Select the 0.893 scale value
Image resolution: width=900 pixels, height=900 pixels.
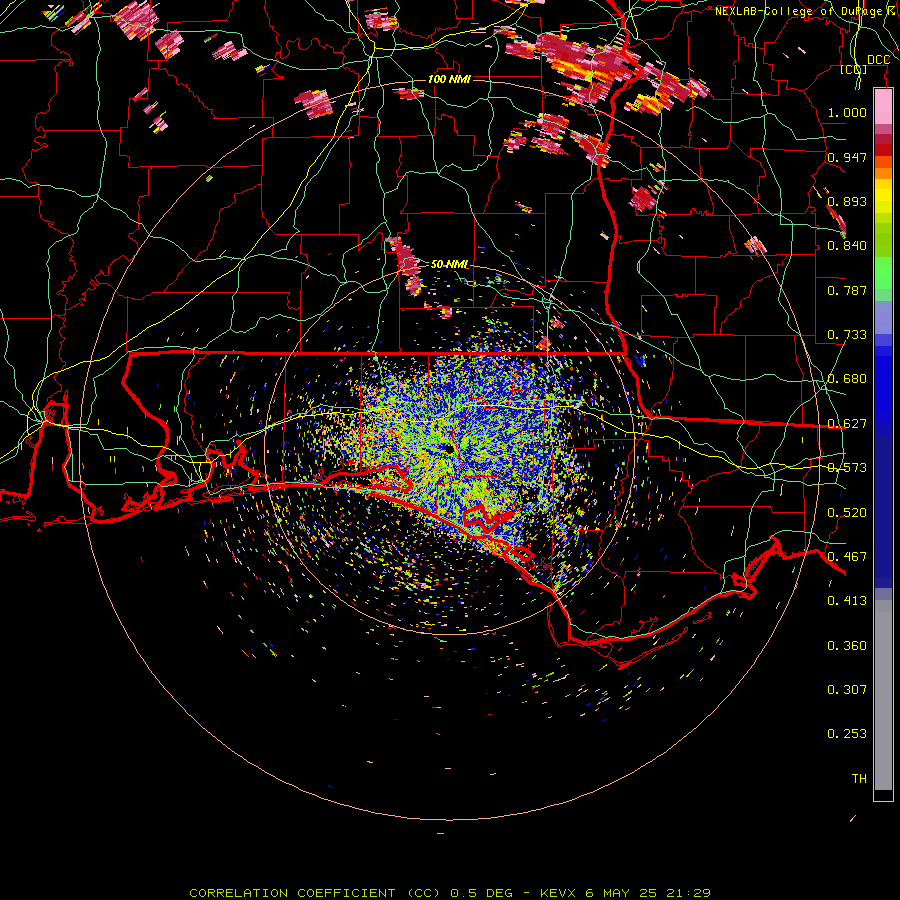coord(847,201)
